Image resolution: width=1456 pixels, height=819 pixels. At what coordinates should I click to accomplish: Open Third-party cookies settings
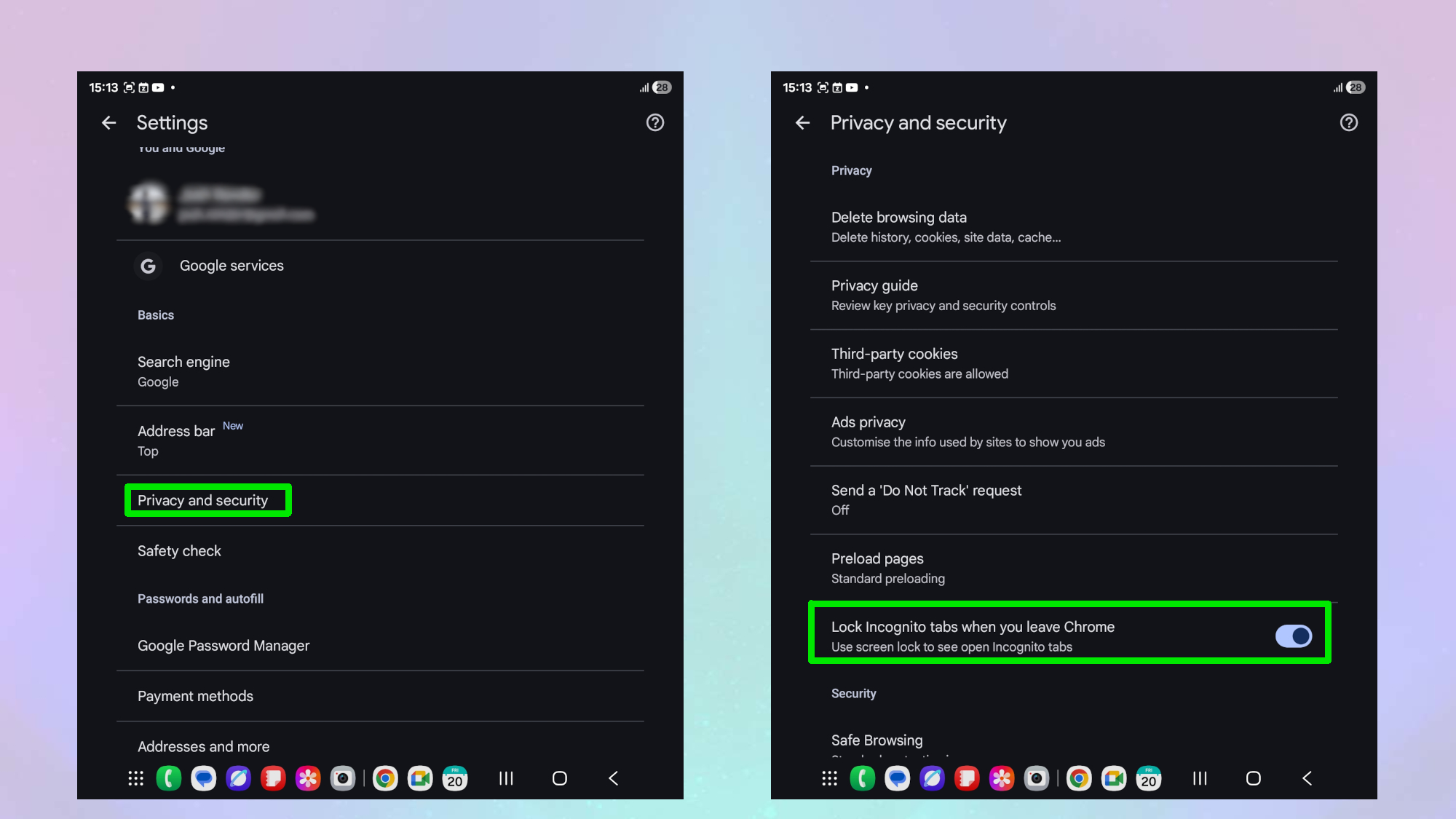(x=919, y=363)
